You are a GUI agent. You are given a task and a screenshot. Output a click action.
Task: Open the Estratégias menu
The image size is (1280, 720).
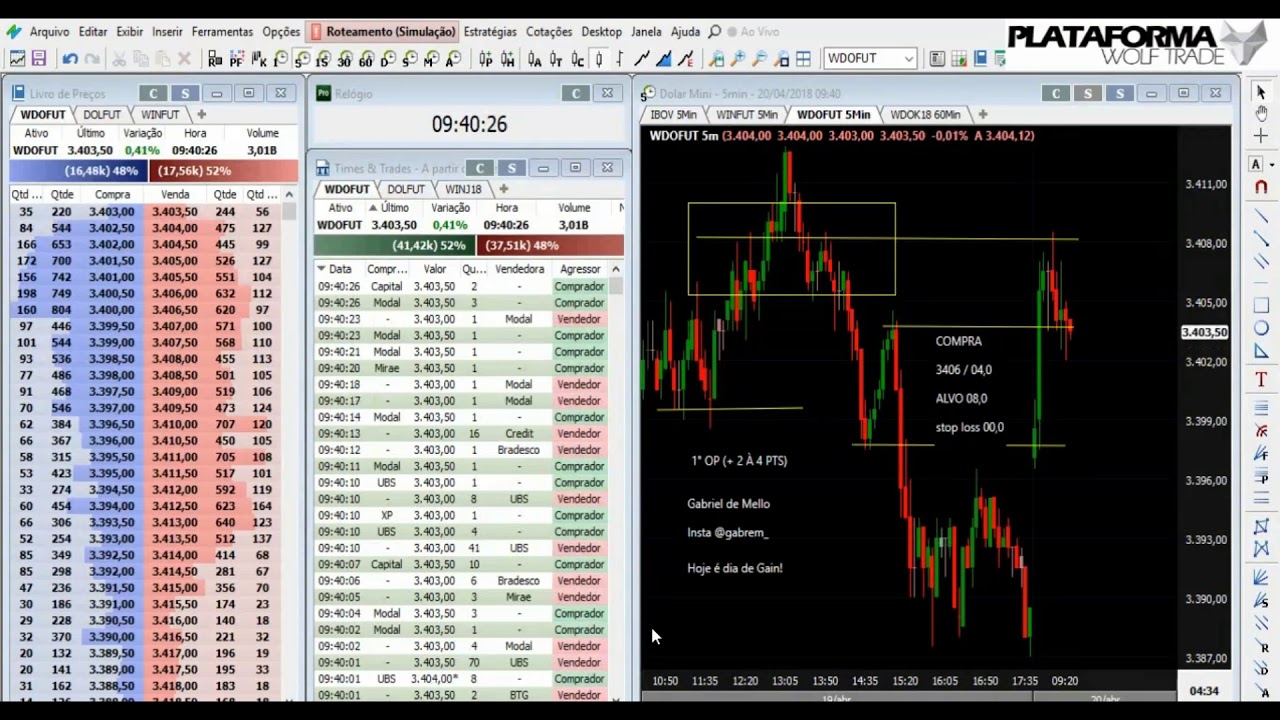click(490, 32)
